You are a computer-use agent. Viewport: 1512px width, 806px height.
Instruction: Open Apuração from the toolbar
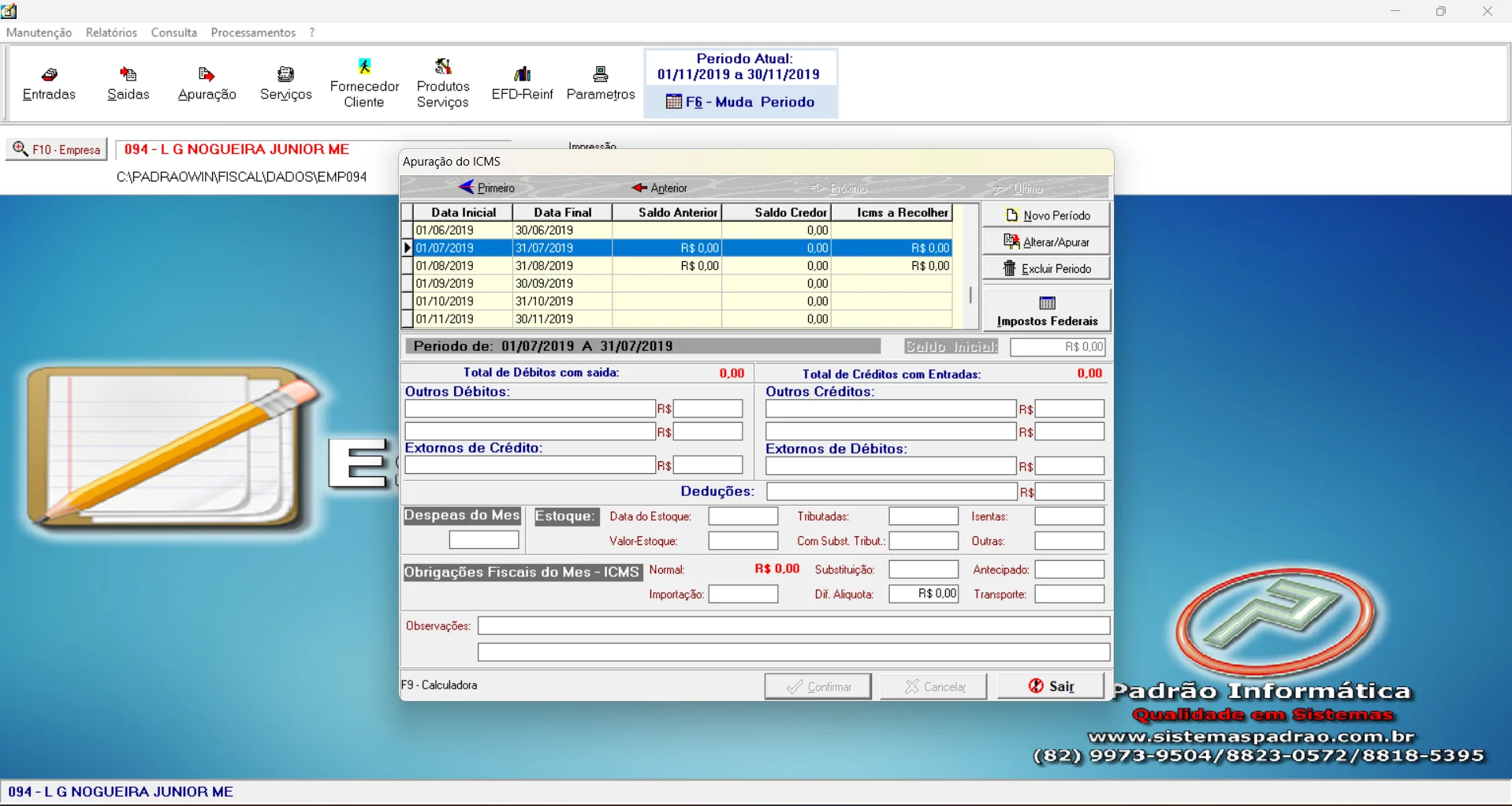pyautogui.click(x=207, y=83)
